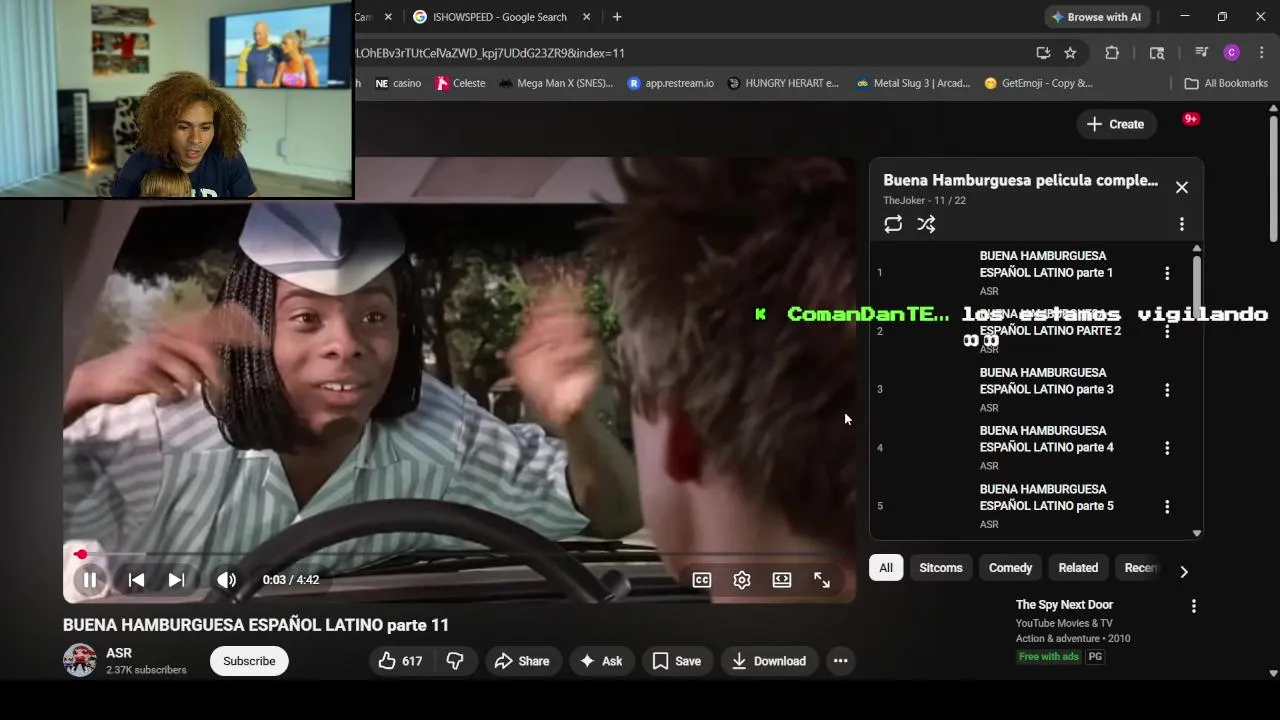Seek on the video progress bar

click(x=459, y=554)
